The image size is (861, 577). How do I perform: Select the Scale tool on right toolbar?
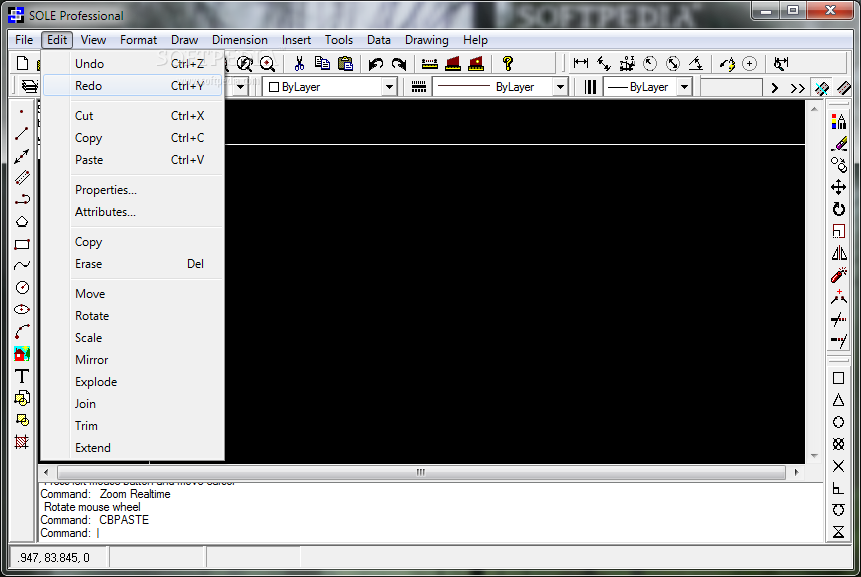[838, 231]
